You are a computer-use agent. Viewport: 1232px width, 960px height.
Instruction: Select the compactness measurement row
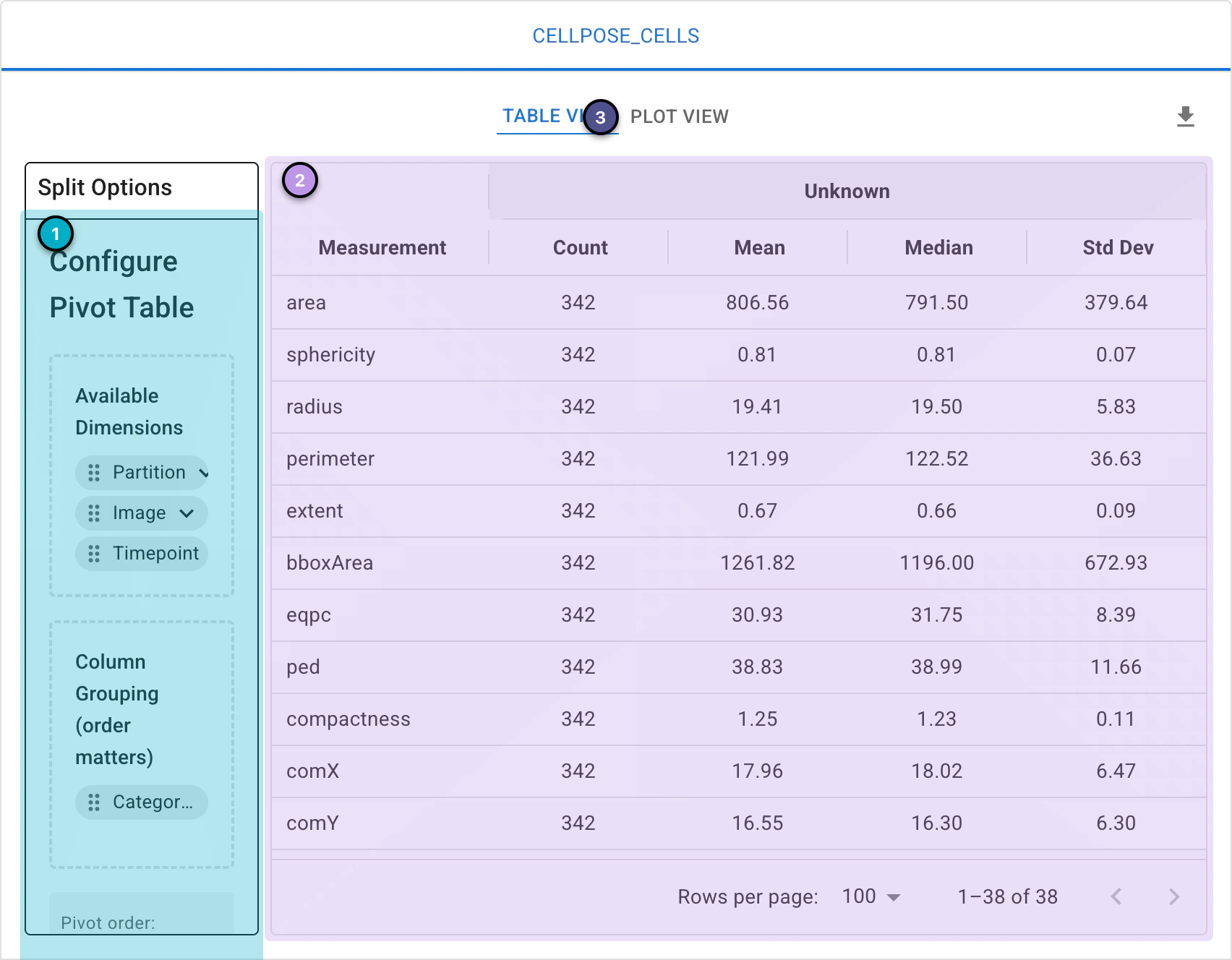coord(739,719)
